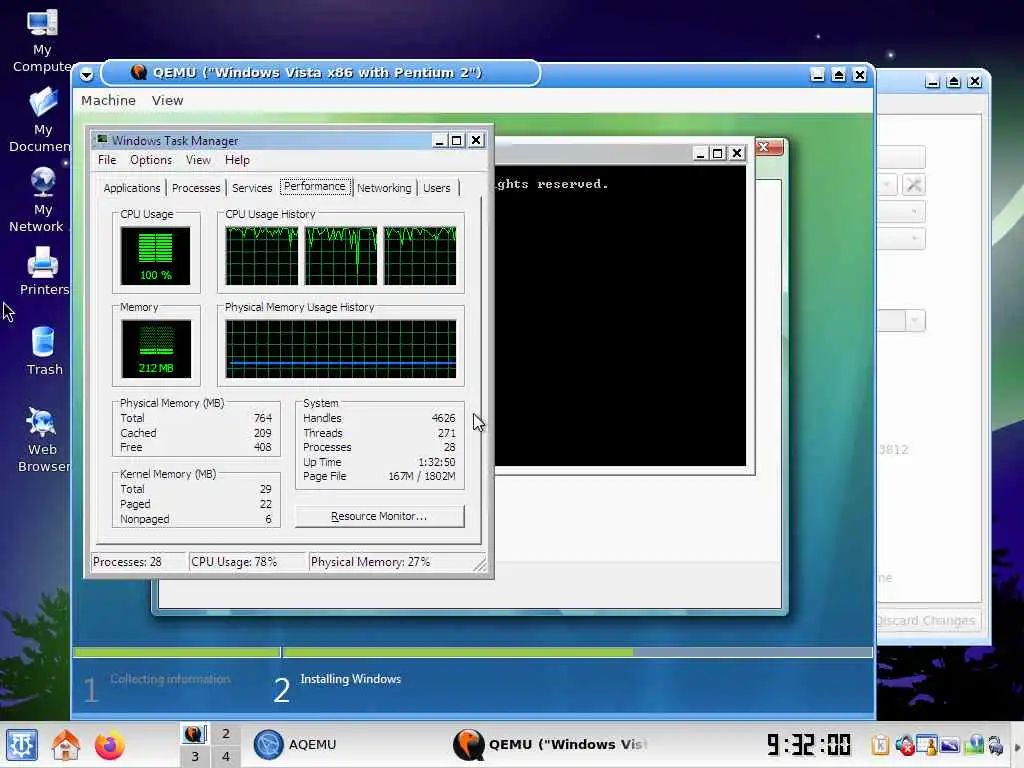Click the 'ghts reserved.' text in command prompt
Image resolution: width=1024 pixels, height=768 pixels.
(552, 184)
